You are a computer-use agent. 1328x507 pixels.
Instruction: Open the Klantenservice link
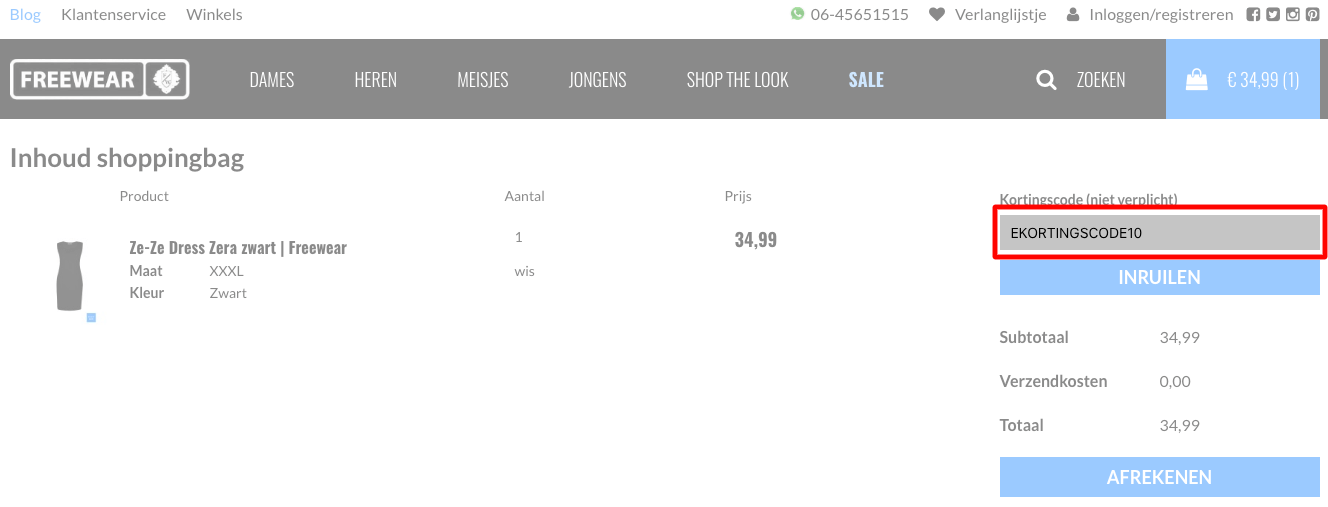[x=113, y=14]
